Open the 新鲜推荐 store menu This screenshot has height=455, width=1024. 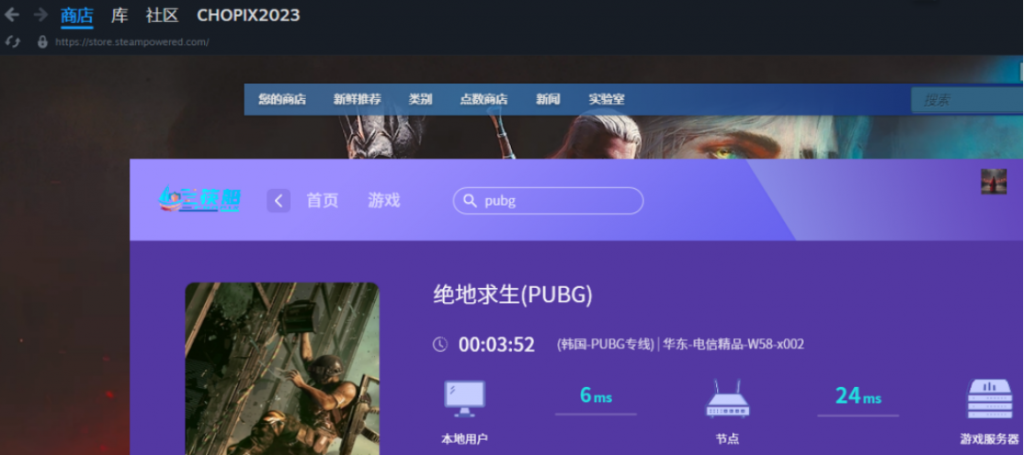pyautogui.click(x=357, y=99)
